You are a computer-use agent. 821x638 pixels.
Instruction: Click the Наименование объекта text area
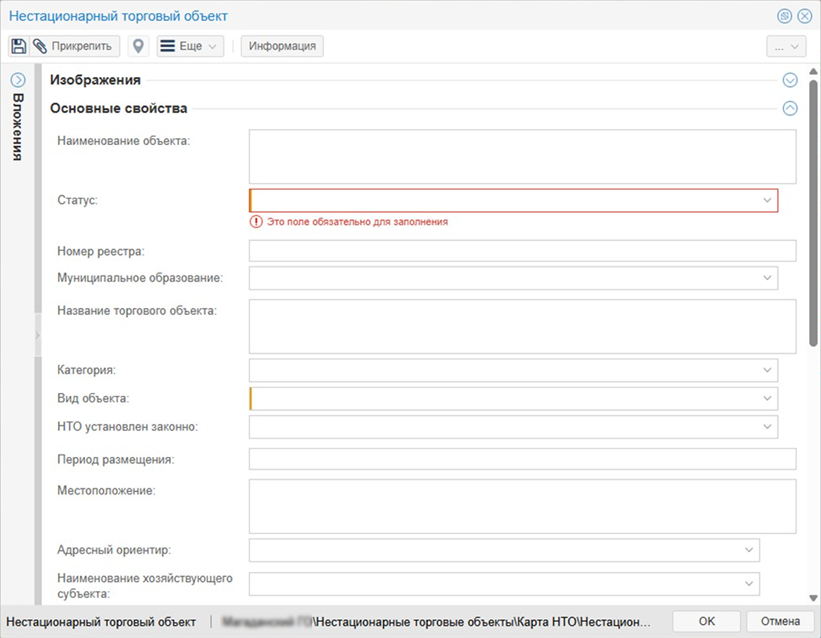coord(523,157)
